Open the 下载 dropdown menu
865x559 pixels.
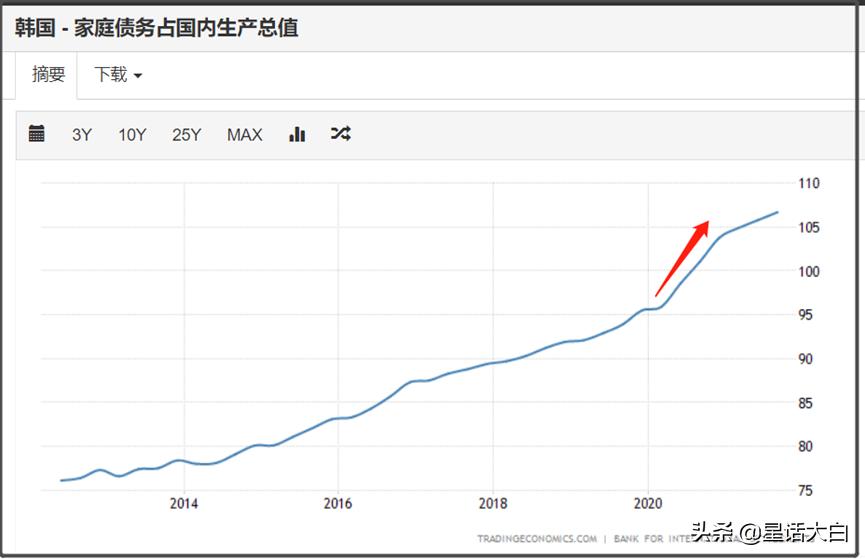(x=118, y=74)
